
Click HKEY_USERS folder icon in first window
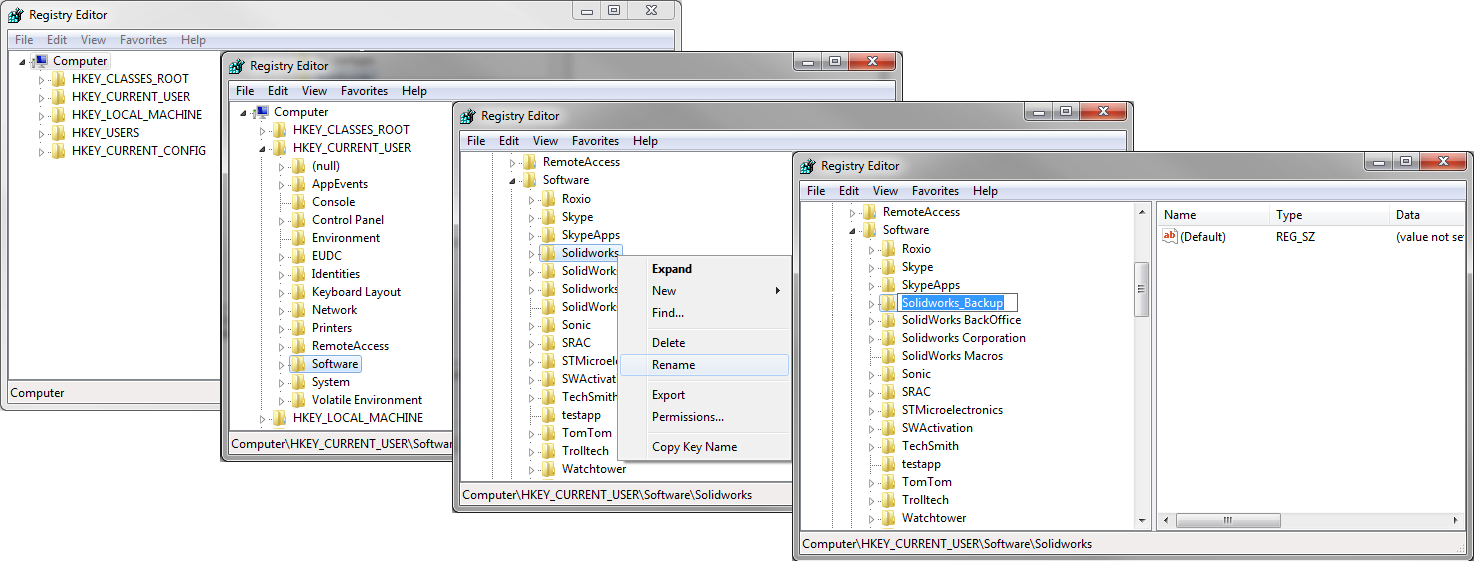point(58,133)
